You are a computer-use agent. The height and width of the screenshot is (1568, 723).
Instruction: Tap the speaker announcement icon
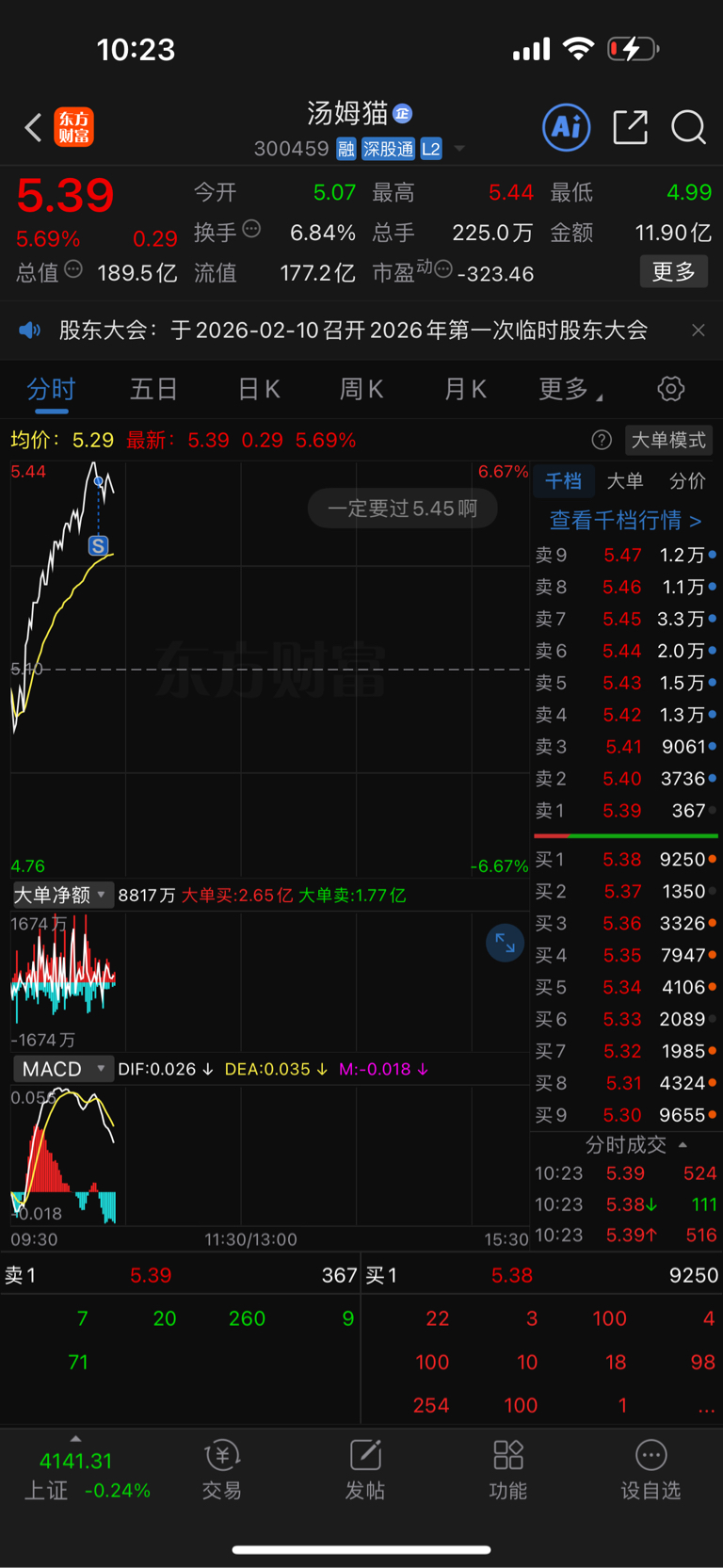coord(30,330)
